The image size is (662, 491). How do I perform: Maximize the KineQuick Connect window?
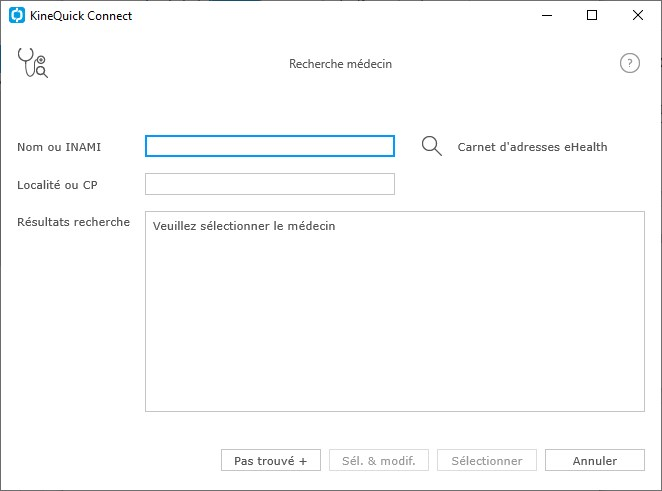(x=592, y=16)
